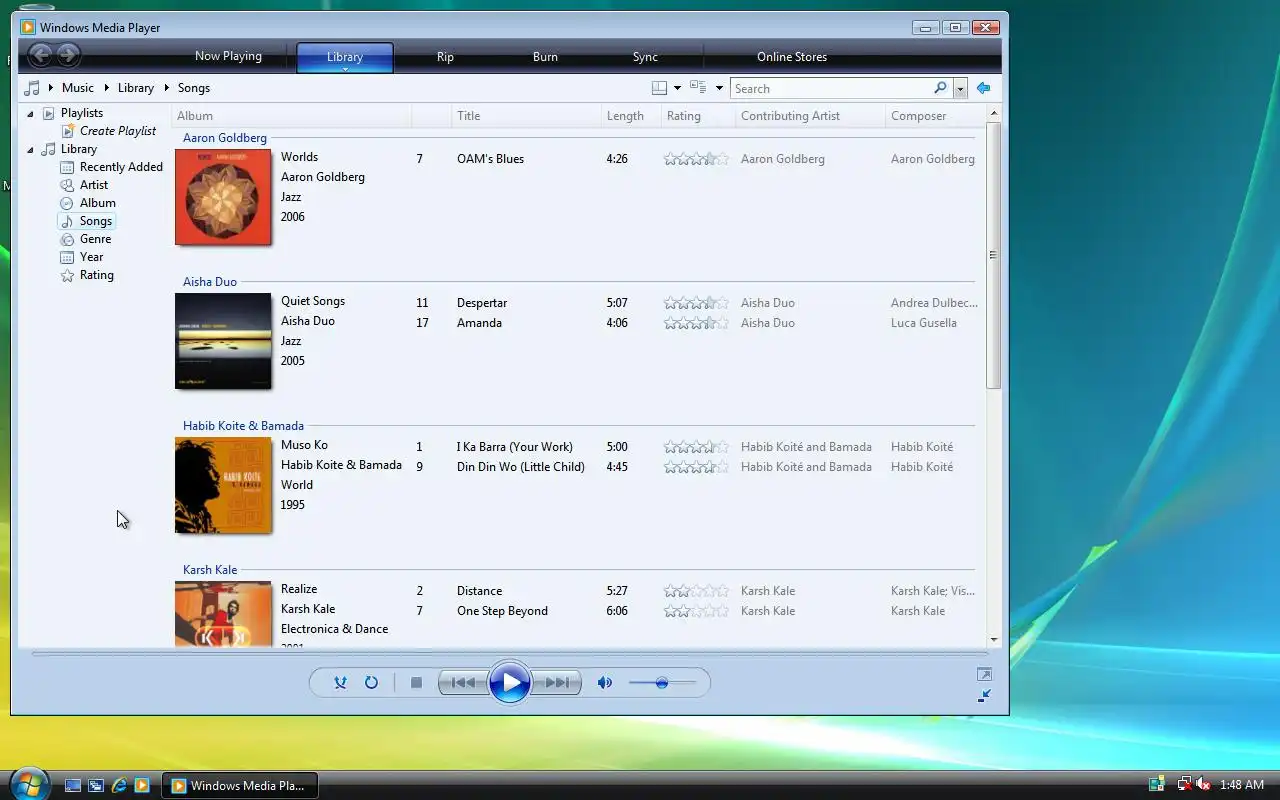Select the Worlds album cover thumbnail
1280x800 pixels.
(223, 197)
